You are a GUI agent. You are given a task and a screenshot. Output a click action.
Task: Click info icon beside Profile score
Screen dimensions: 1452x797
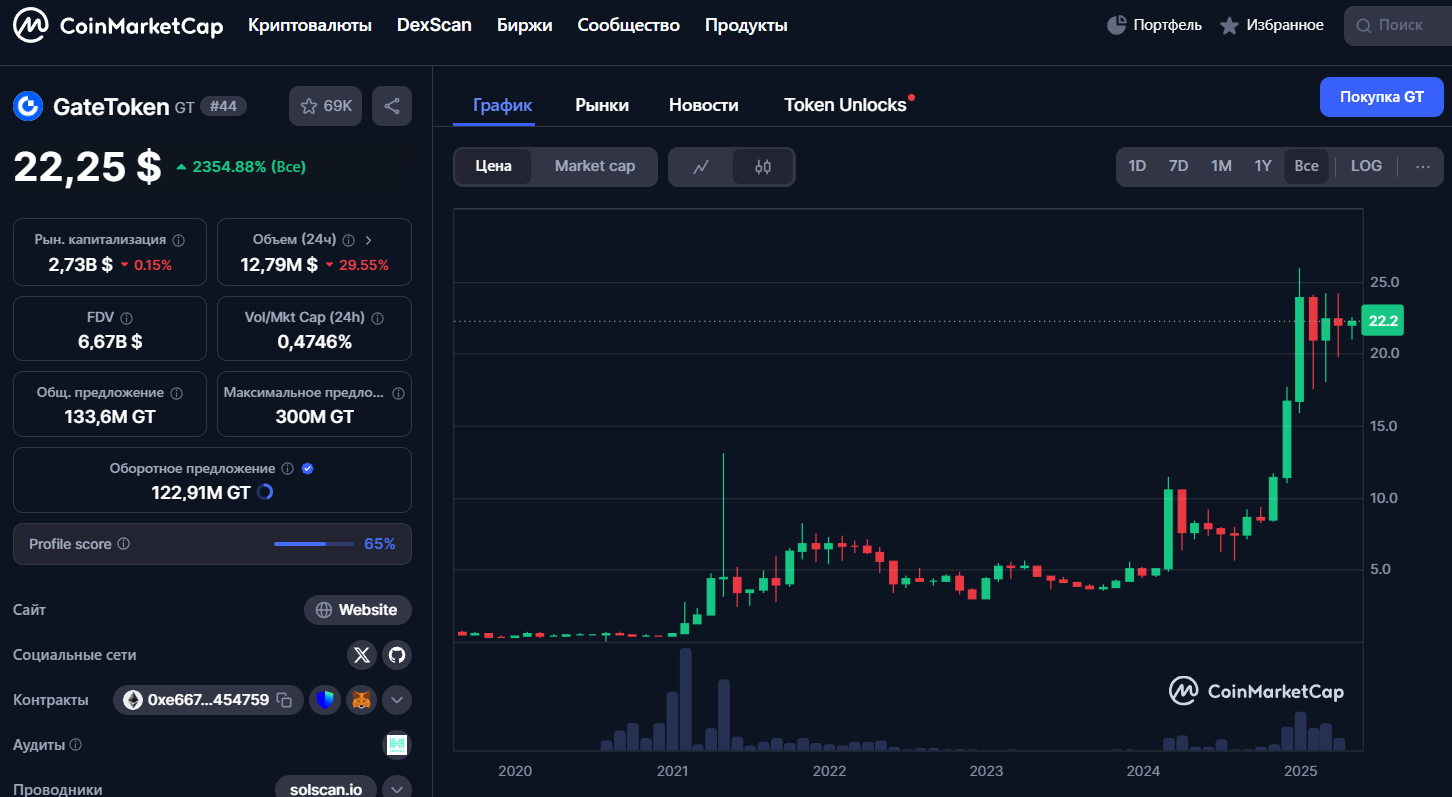point(124,544)
